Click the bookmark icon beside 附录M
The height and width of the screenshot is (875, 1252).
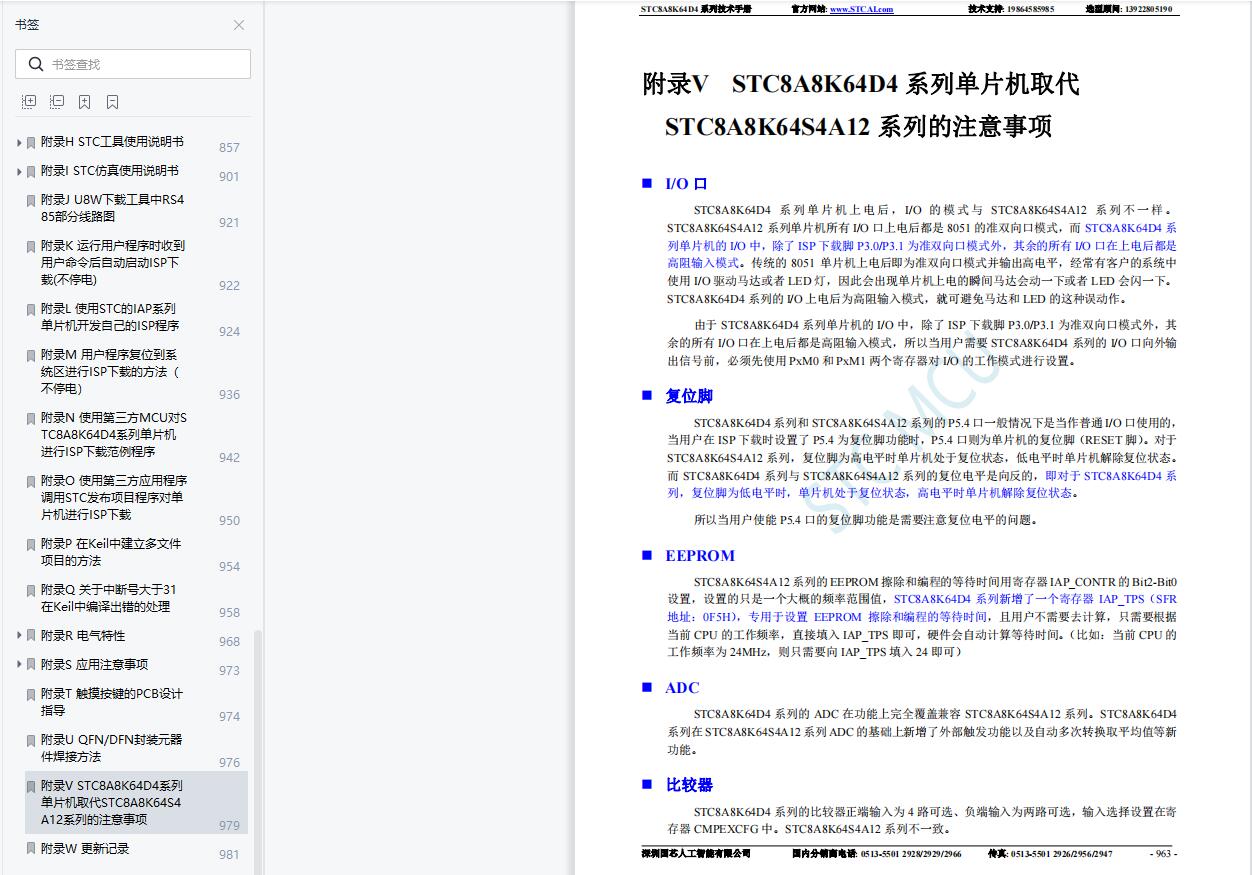31,356
